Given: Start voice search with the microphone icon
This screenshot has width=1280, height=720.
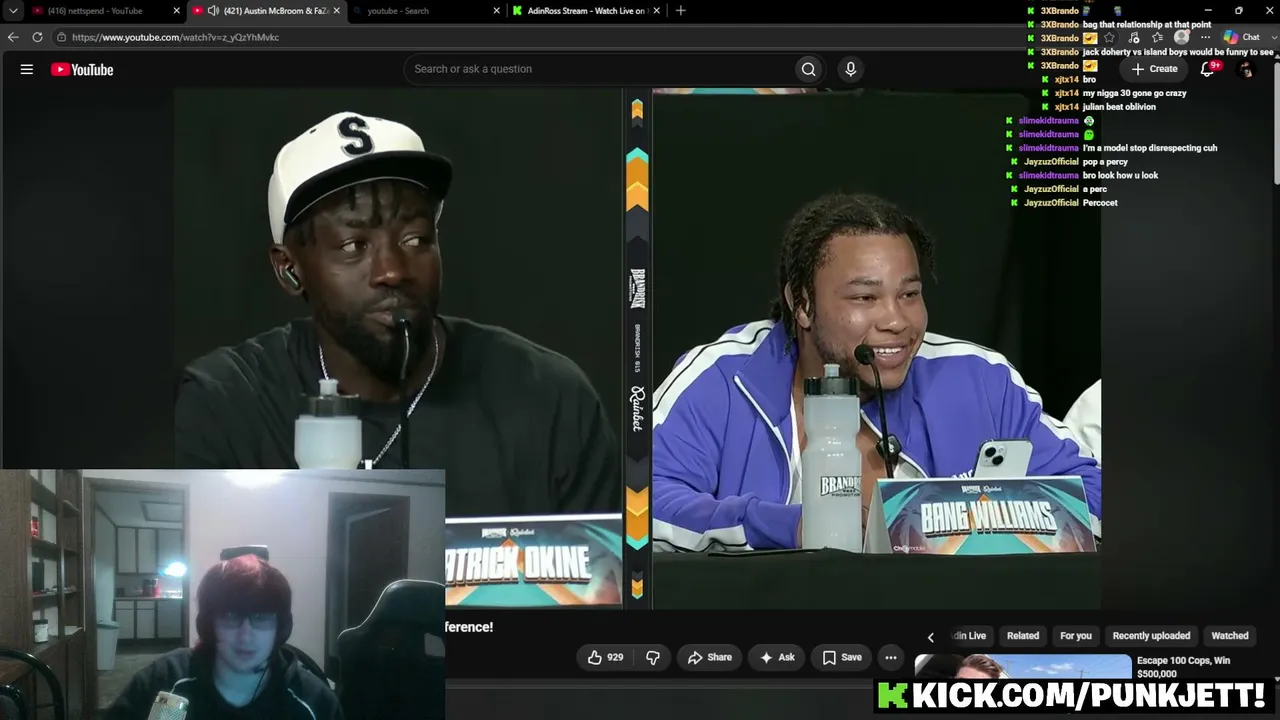Looking at the screenshot, I should click(x=851, y=69).
